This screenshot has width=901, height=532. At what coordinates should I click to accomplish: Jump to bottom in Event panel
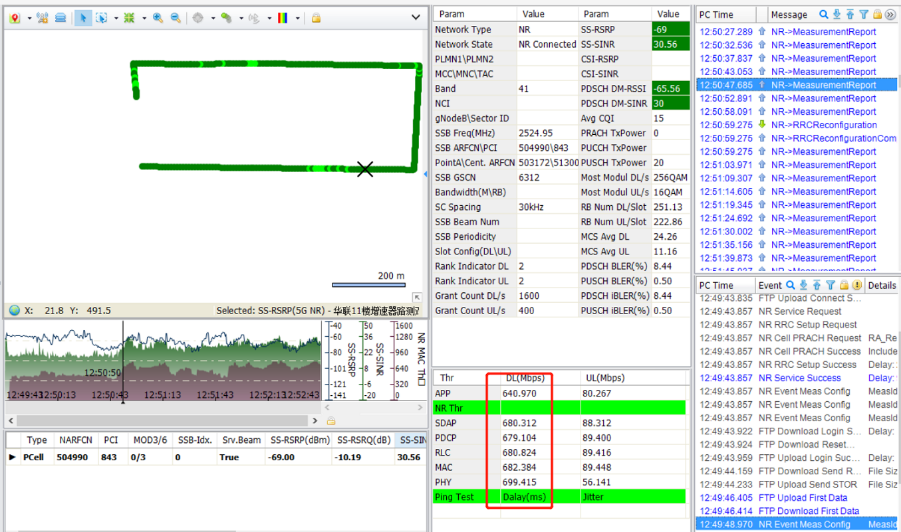(803, 285)
